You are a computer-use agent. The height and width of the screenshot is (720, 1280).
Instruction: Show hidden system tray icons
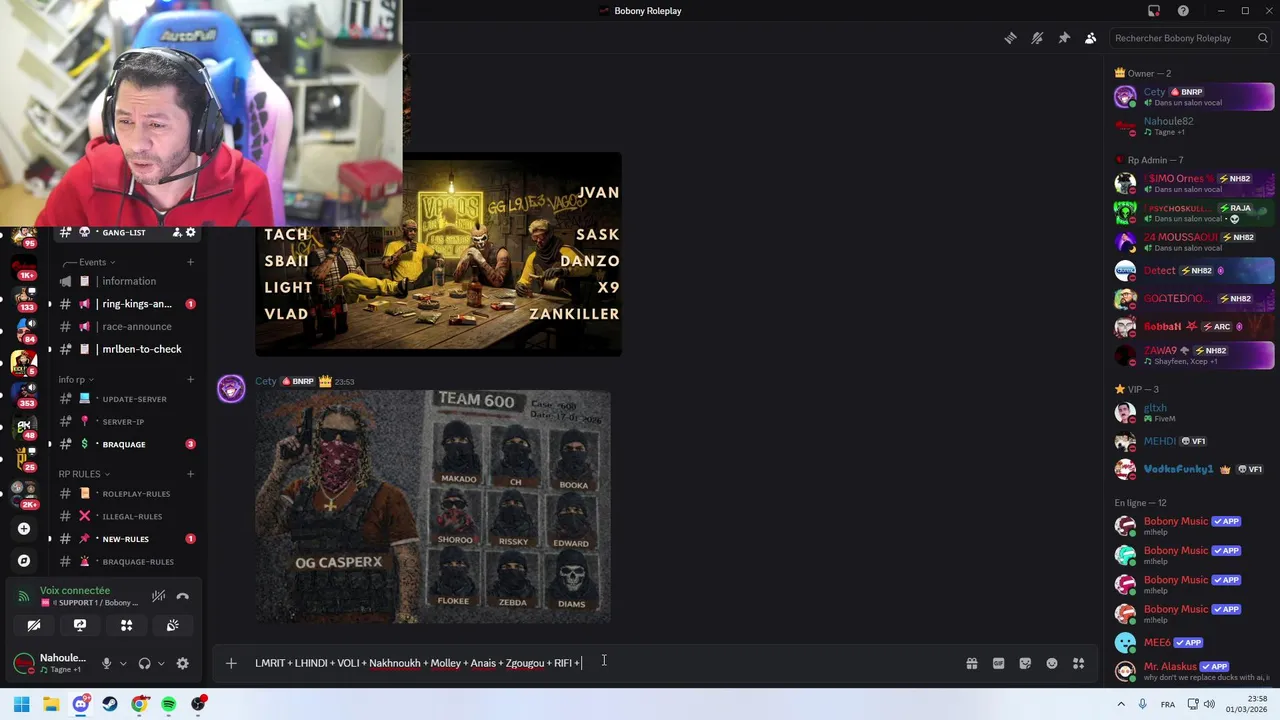pos(1121,704)
